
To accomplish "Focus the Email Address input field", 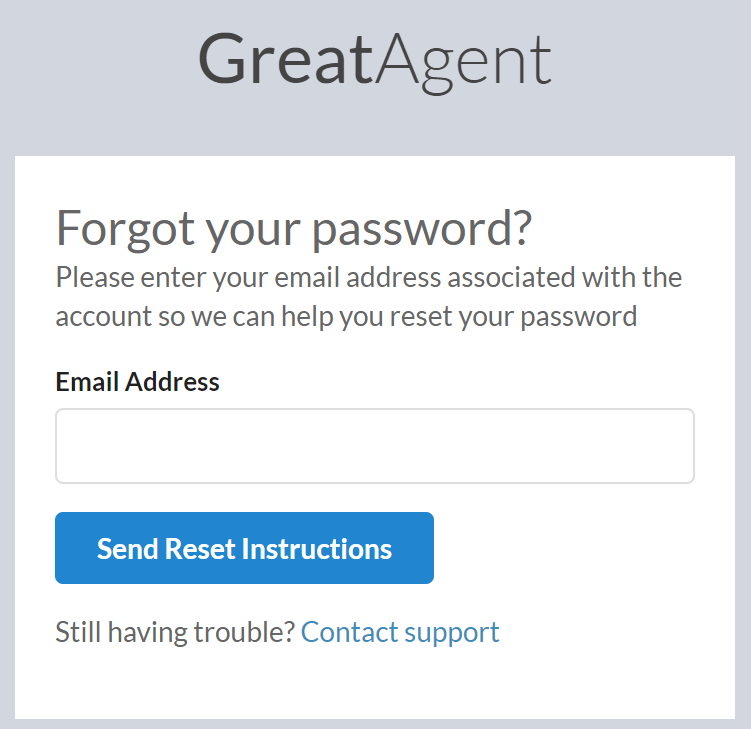I will (374, 446).
